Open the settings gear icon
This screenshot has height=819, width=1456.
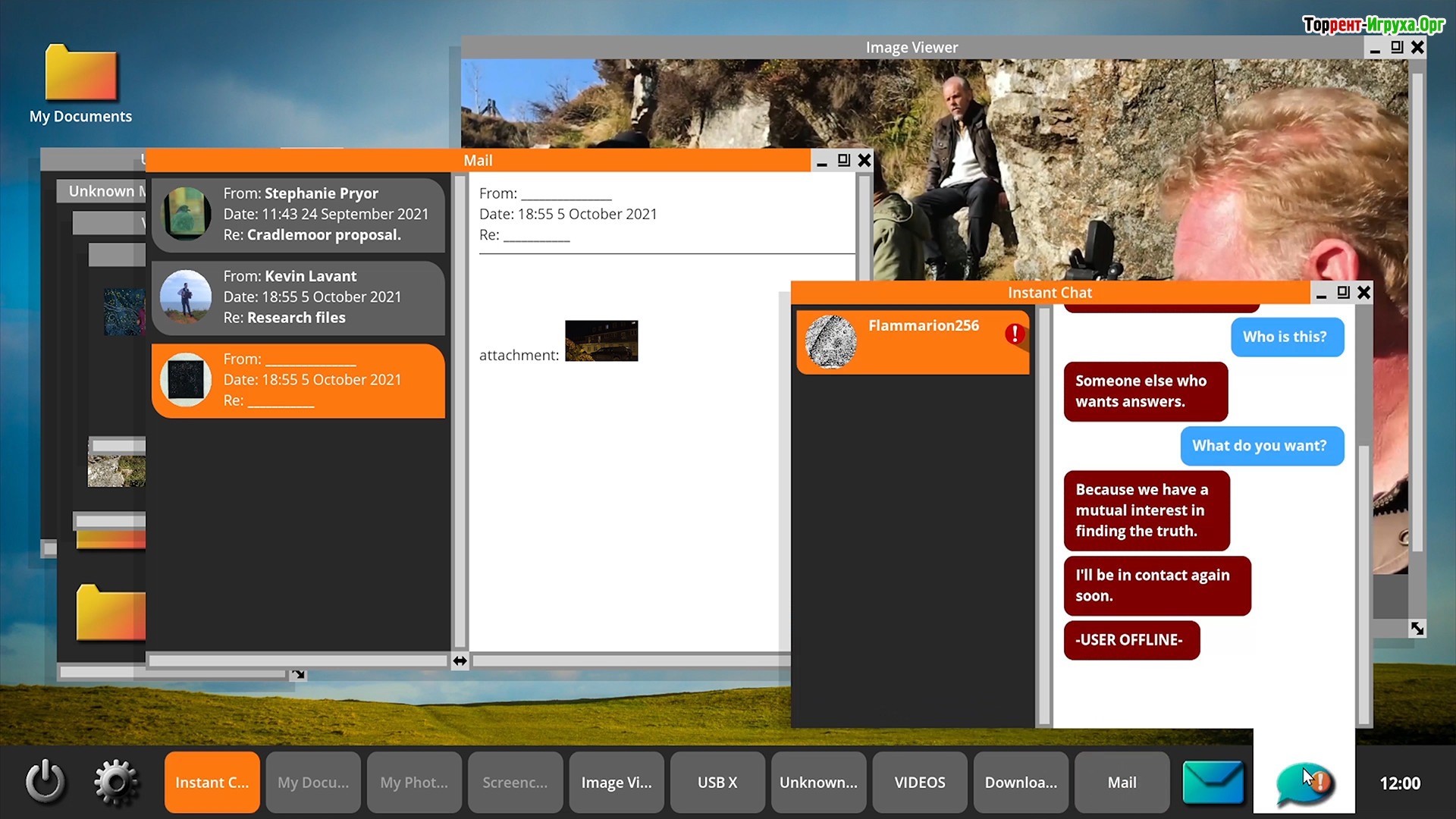pos(116,782)
